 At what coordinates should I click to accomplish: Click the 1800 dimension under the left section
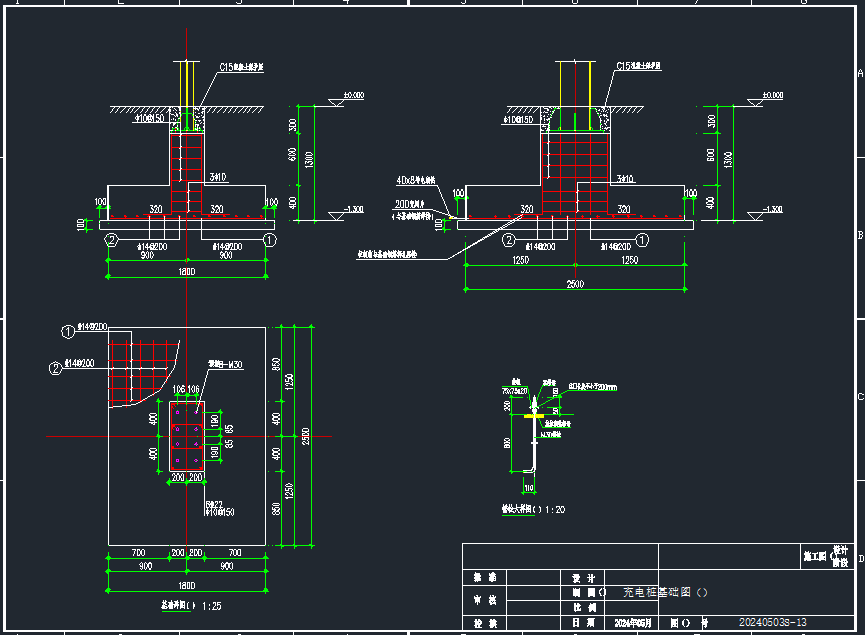click(x=186, y=273)
